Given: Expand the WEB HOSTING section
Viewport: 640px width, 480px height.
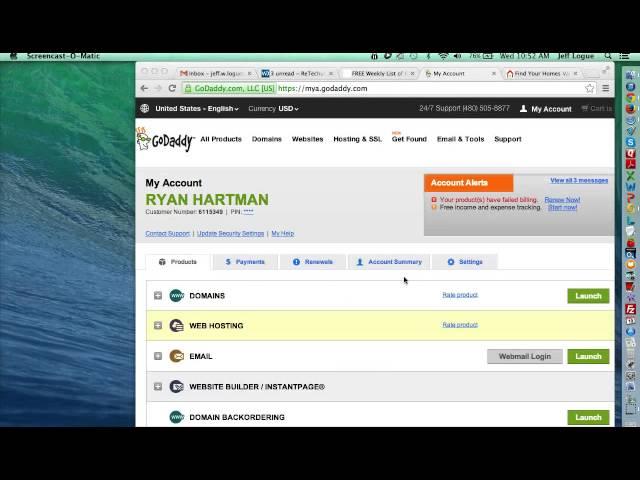Looking at the screenshot, I should tap(158, 325).
